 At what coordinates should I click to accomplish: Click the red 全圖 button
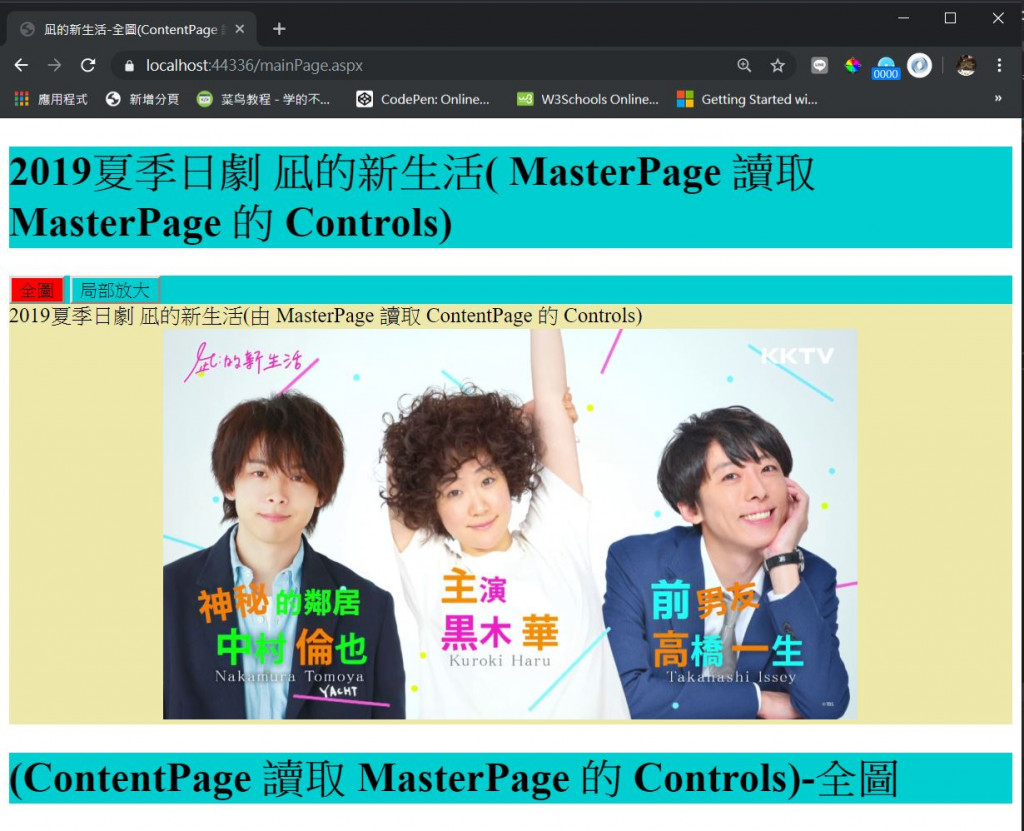(37, 289)
